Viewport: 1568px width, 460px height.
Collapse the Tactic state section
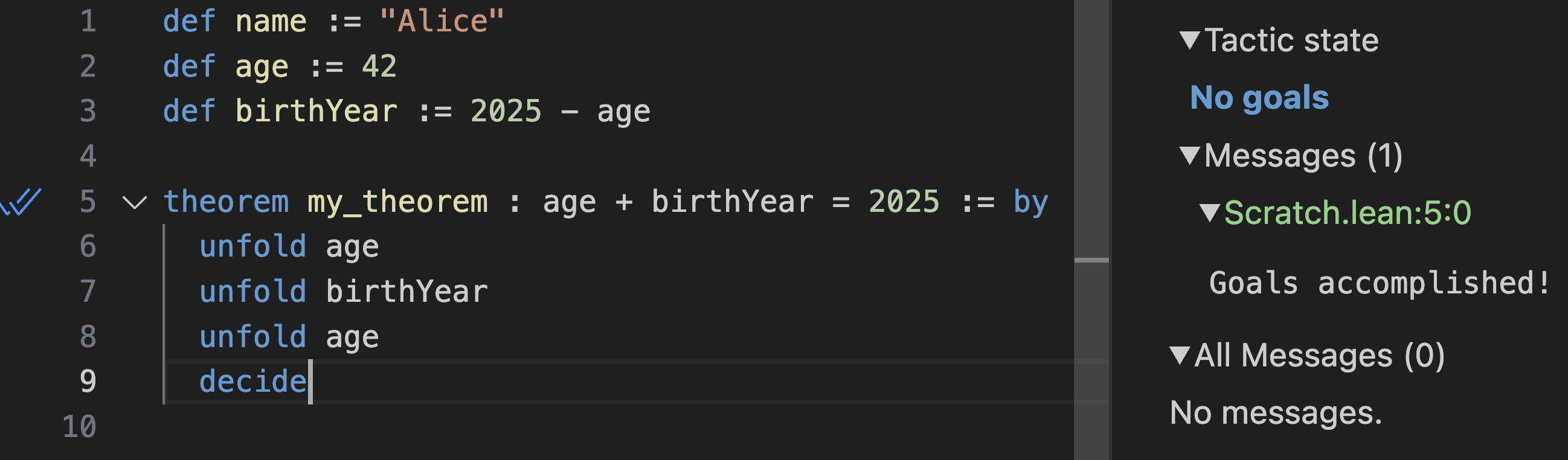point(1189,41)
